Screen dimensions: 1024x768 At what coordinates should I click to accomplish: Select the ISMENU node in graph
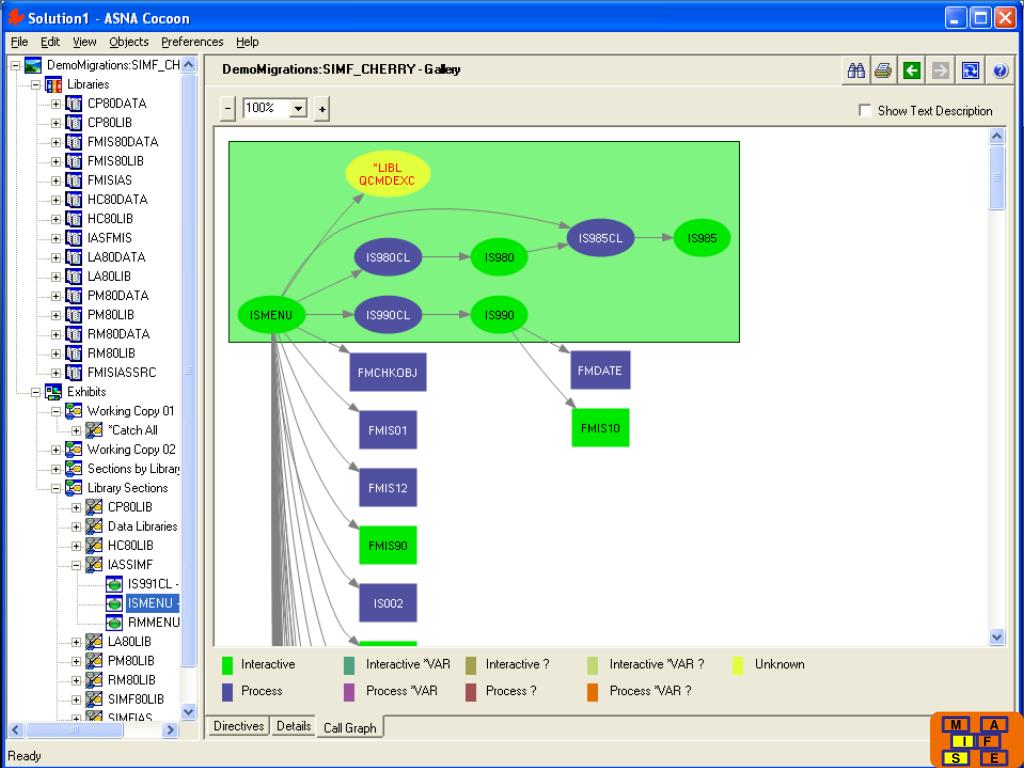click(271, 315)
